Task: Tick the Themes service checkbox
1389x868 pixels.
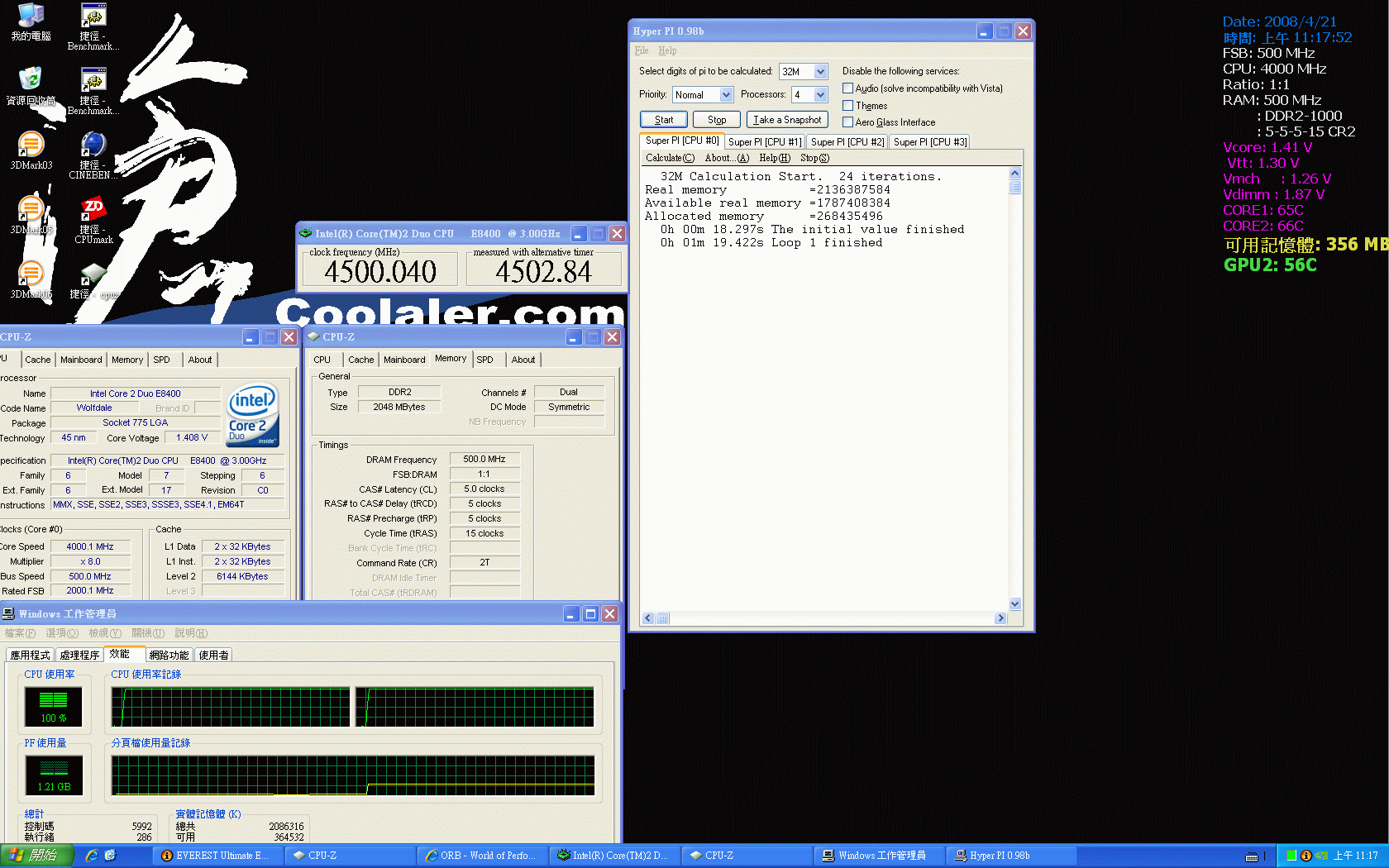Action: point(847,106)
